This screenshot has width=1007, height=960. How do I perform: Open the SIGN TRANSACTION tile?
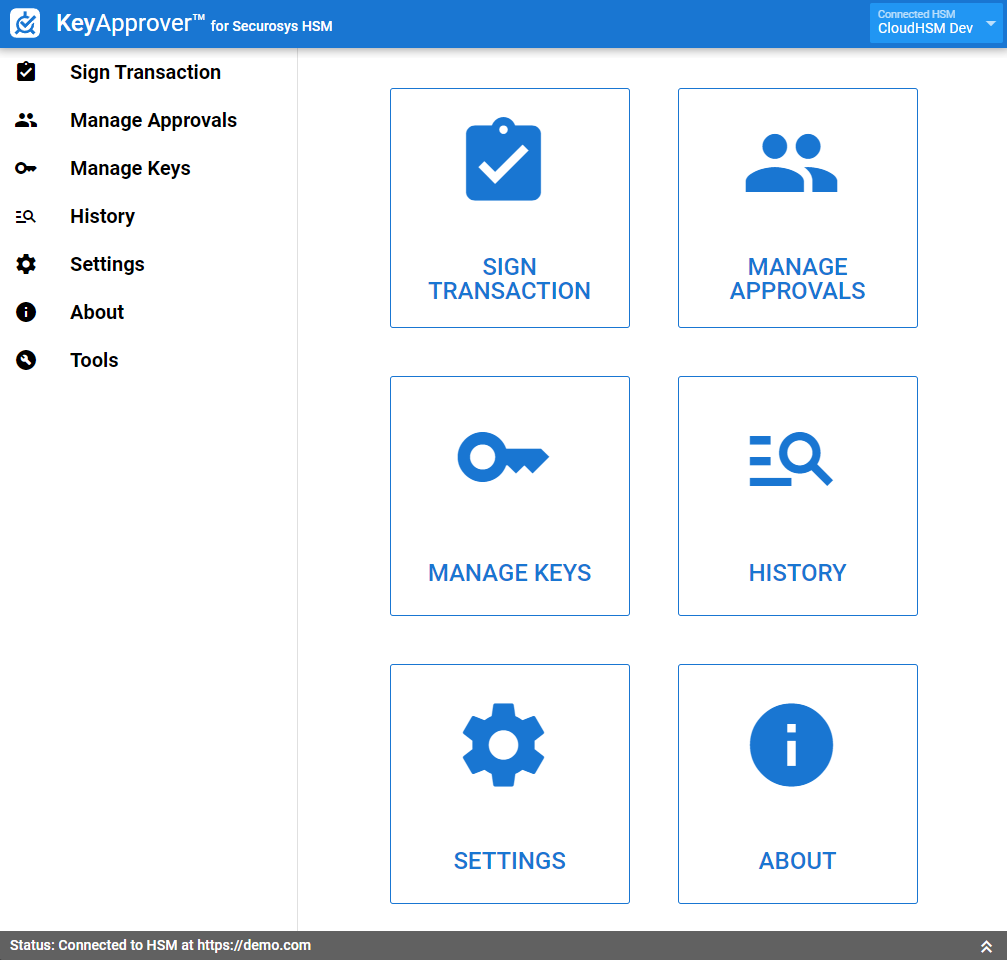tap(509, 208)
